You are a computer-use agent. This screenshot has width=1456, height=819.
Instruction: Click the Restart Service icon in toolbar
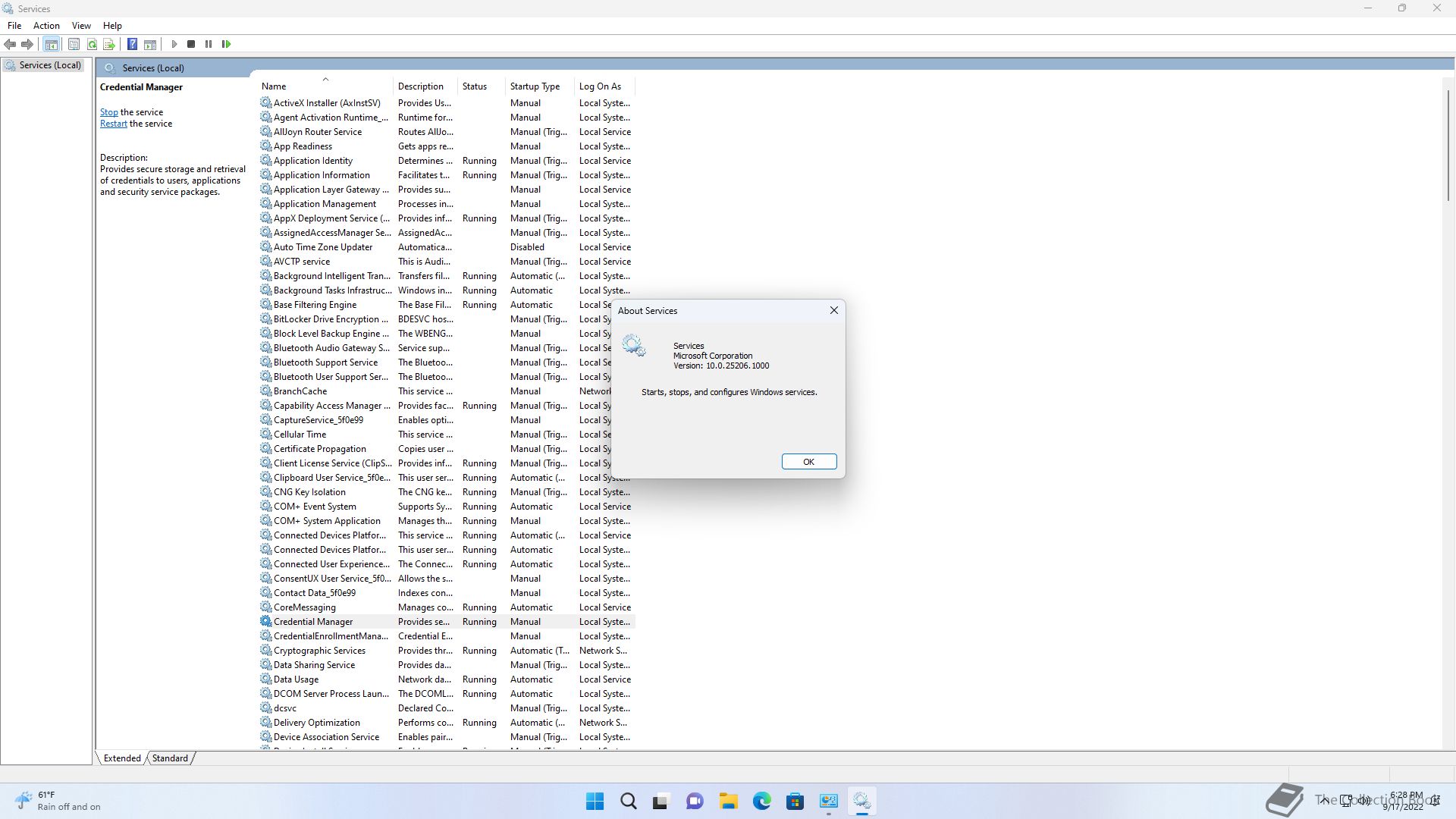[226, 45]
